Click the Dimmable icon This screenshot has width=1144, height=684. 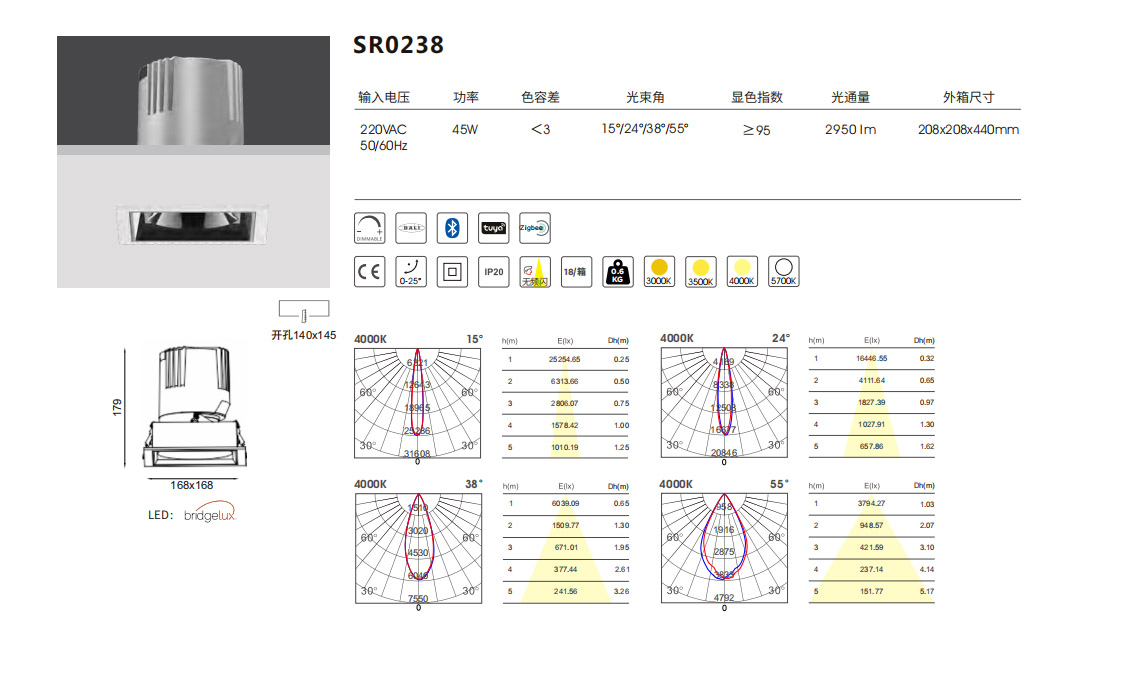coord(370,228)
